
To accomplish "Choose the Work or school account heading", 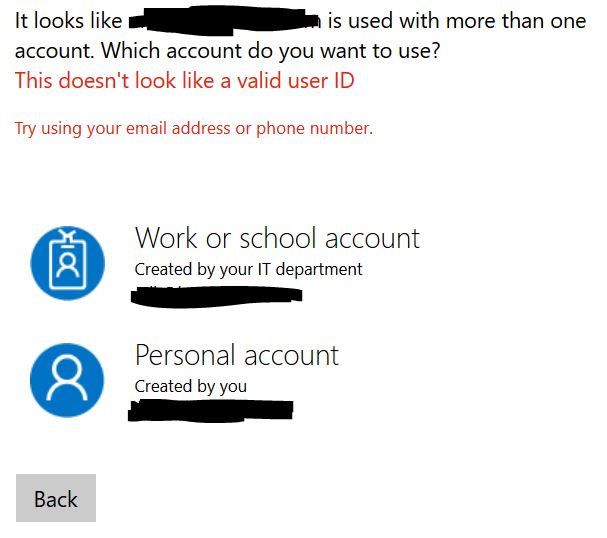I will click(x=277, y=238).
